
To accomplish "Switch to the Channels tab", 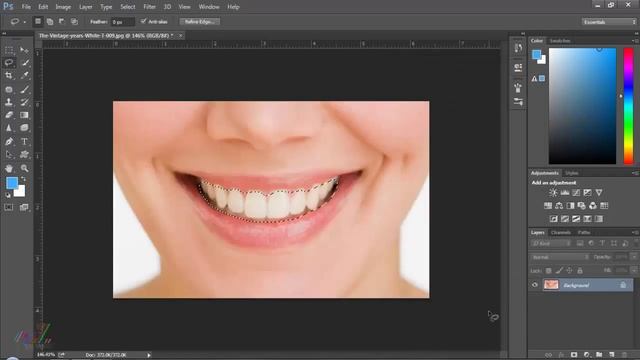I will (560, 233).
